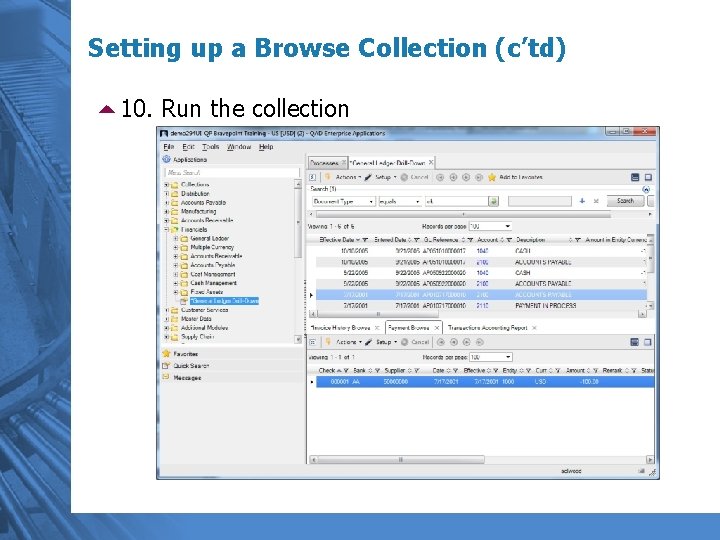Expand the General Ledger subfolder
Image resolution: width=720 pixels, height=540 pixels.
click(x=176, y=238)
